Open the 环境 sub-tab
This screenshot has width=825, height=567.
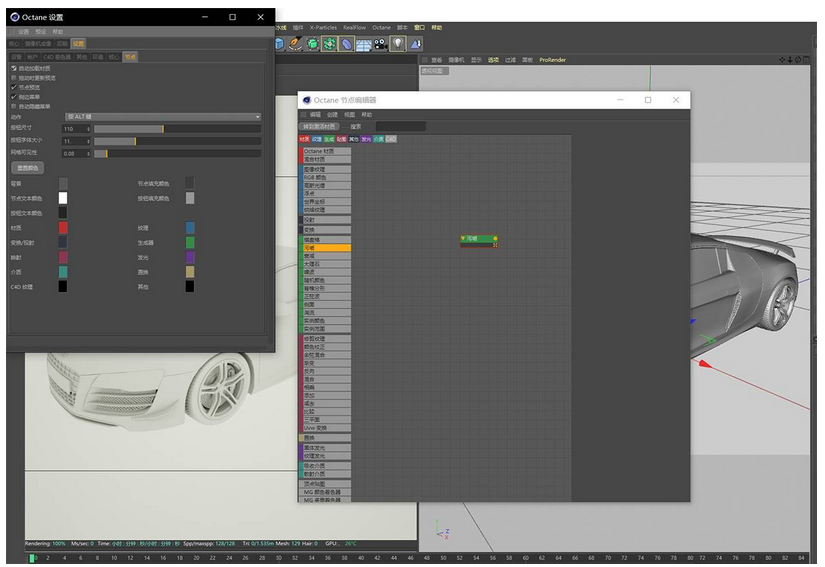click(x=98, y=57)
